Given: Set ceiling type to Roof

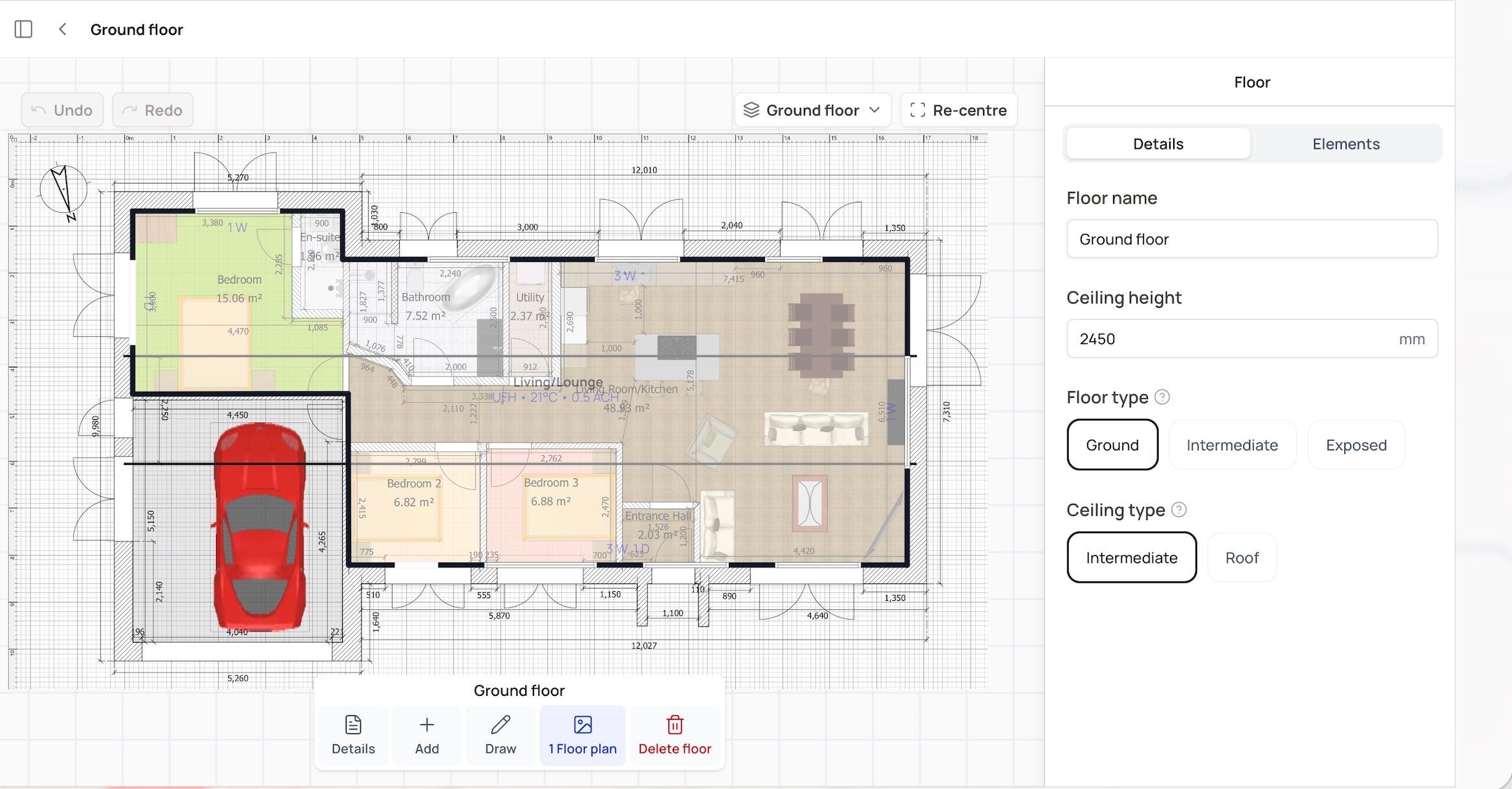Looking at the screenshot, I should (x=1242, y=557).
